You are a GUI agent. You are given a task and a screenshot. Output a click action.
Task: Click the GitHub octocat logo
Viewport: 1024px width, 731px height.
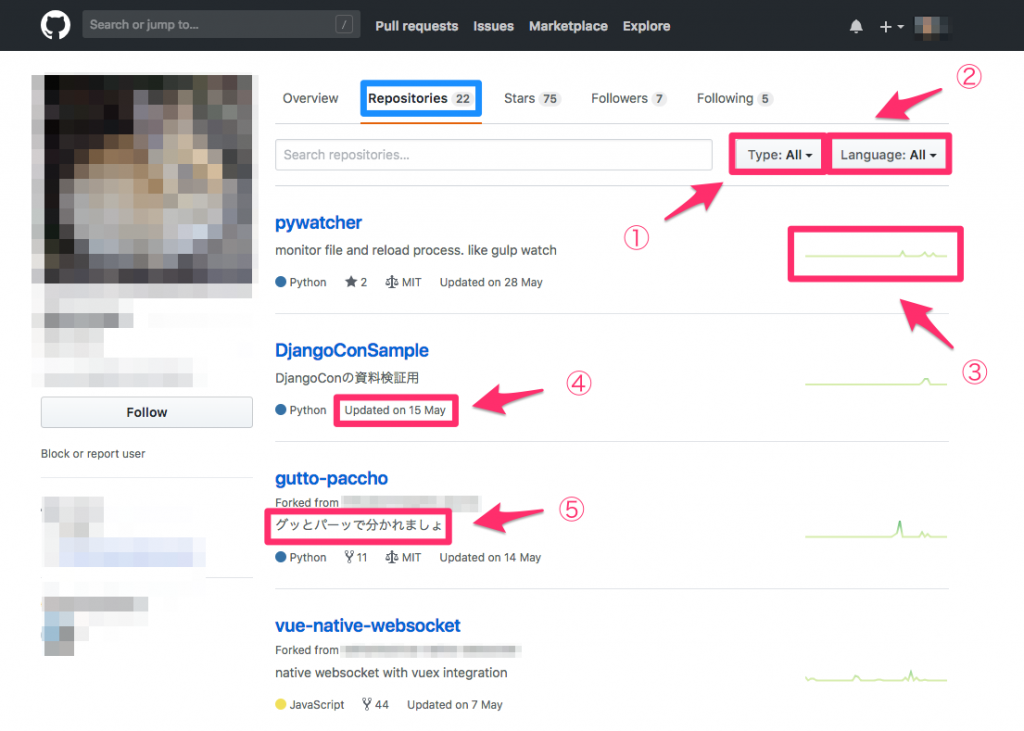[x=55, y=24]
